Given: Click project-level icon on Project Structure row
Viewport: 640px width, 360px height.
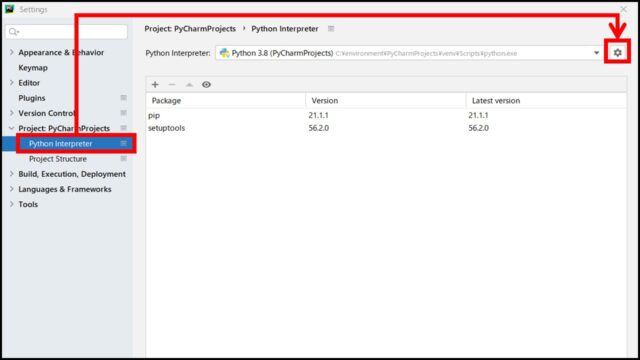Looking at the screenshot, I should tap(123, 158).
